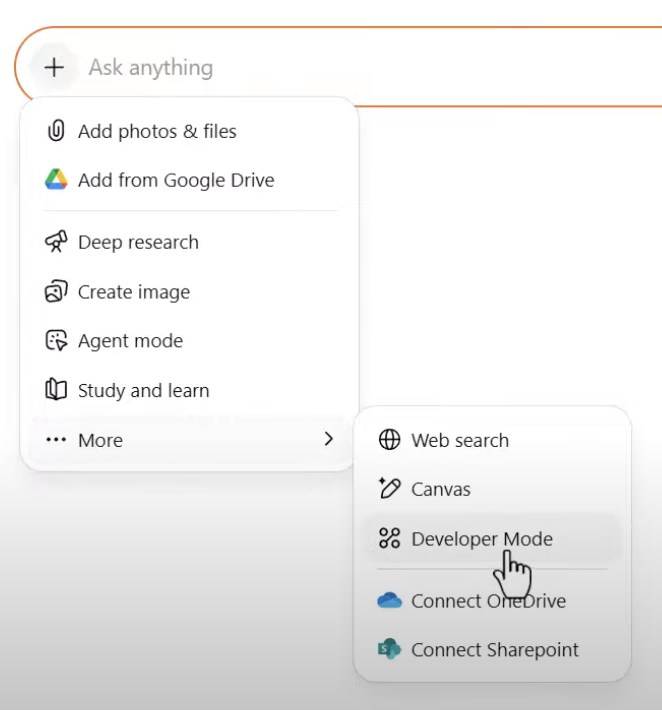The width and height of the screenshot is (662, 710).
Task: Select the Developer Mode menu entry
Action: click(482, 539)
